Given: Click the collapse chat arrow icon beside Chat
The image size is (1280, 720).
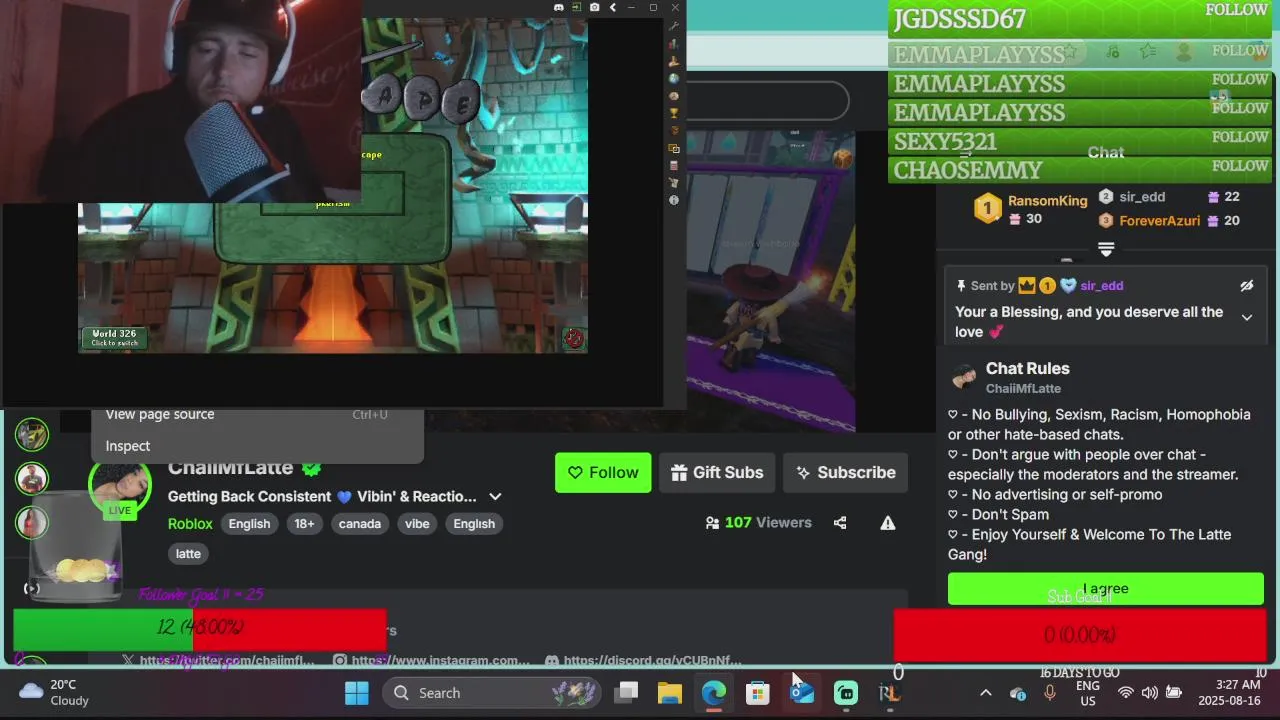Looking at the screenshot, I should tap(967, 153).
